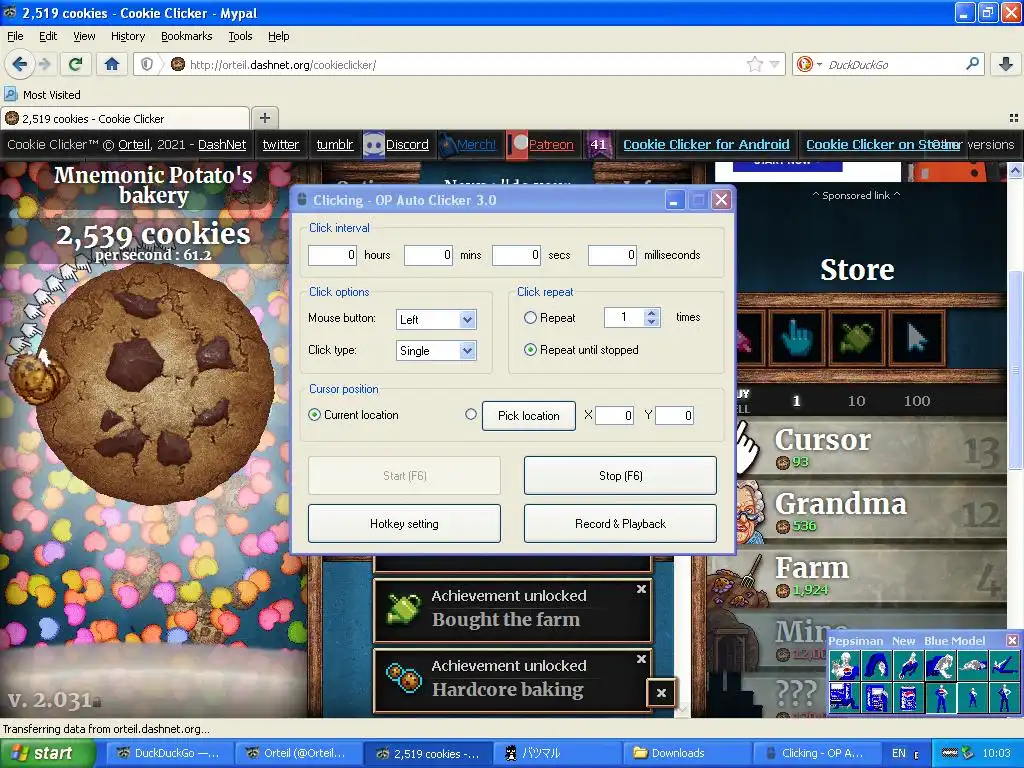Reload the Cookie Clicker page
This screenshot has width=1024, height=768.
(x=76, y=64)
